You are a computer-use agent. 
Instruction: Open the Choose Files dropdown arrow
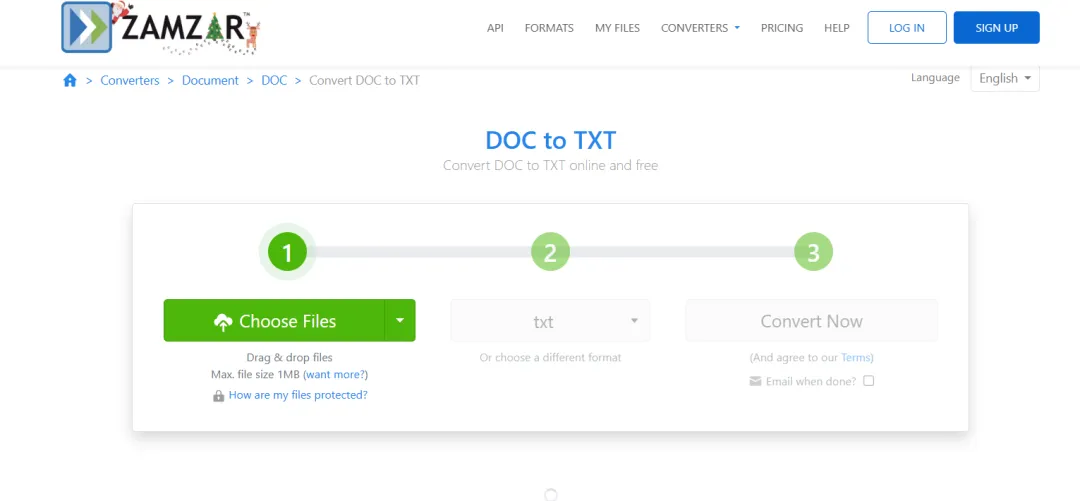click(400, 320)
